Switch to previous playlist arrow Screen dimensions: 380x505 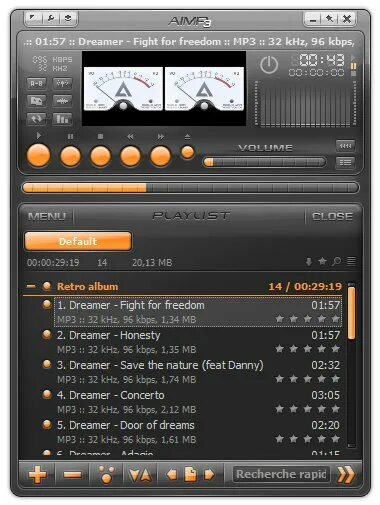click(x=171, y=474)
